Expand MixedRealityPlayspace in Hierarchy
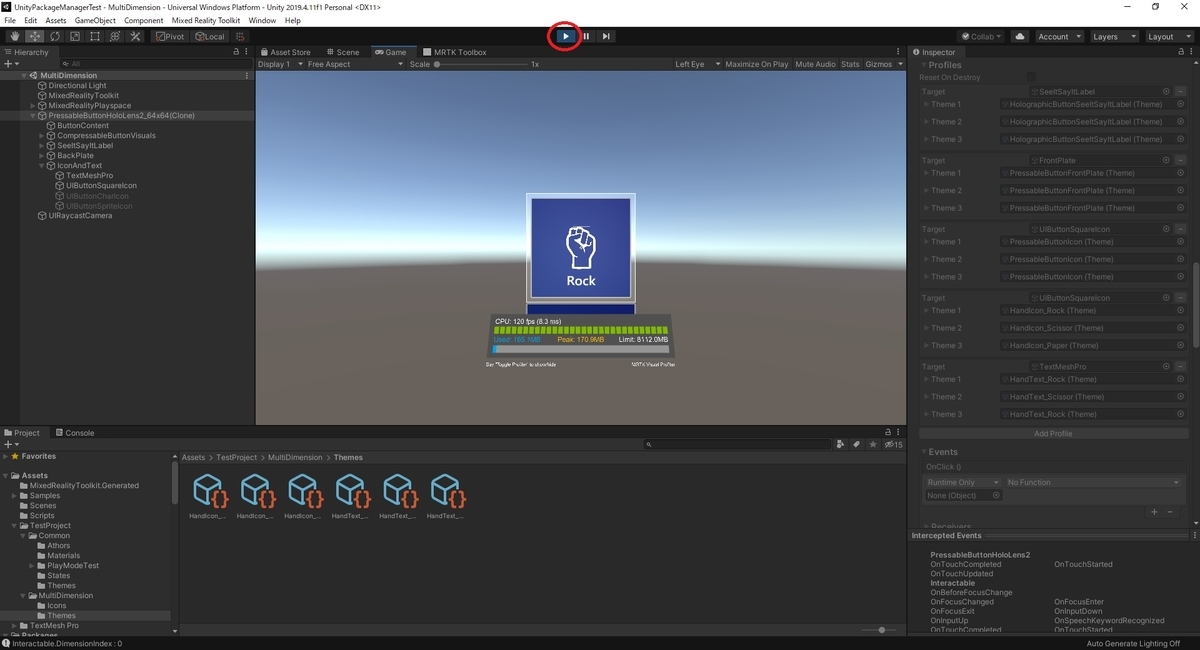Viewport: 1200px width, 650px height. pyautogui.click(x=33, y=105)
